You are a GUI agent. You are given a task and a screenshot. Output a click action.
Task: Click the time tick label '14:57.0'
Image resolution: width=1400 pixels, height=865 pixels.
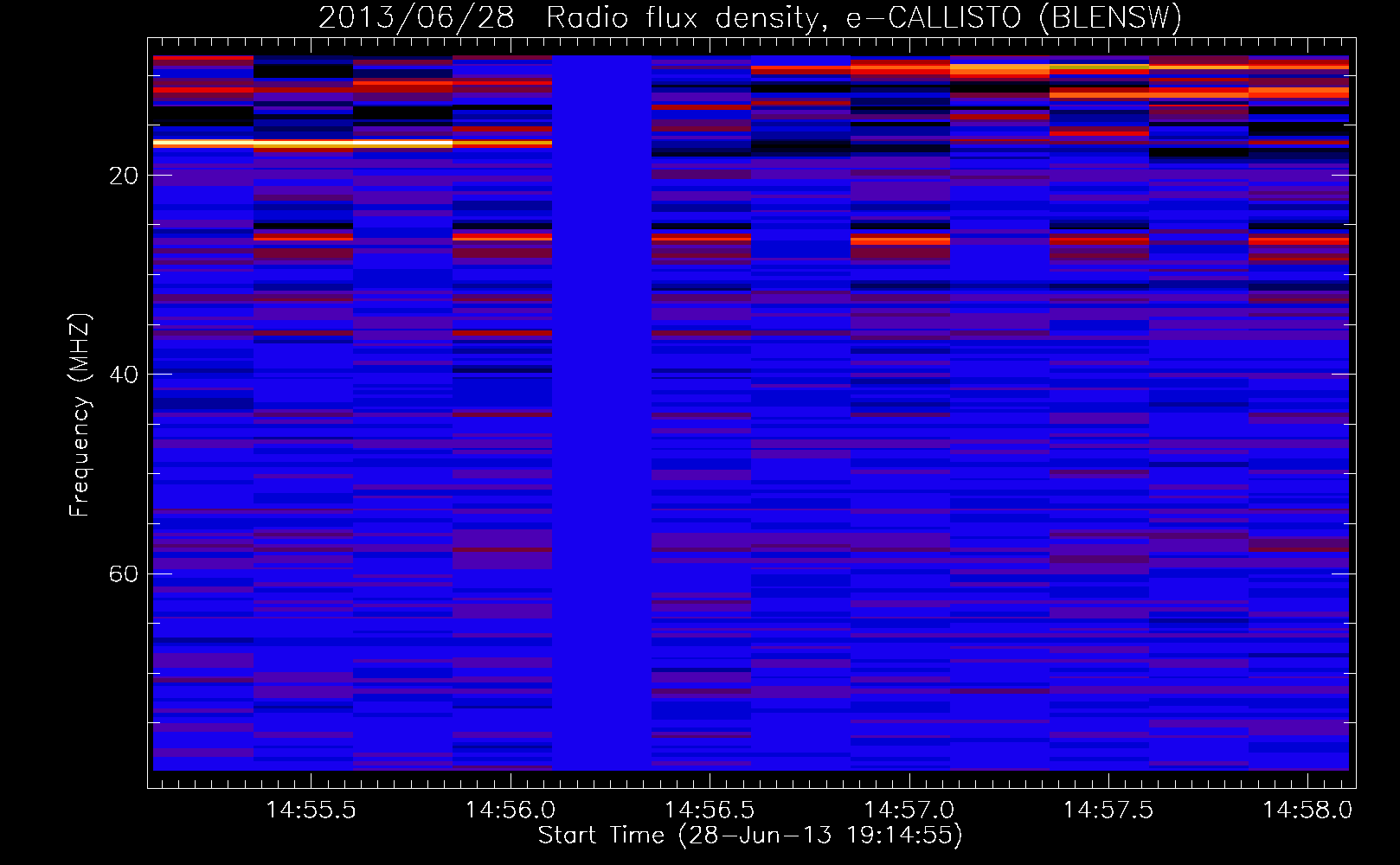tap(909, 811)
